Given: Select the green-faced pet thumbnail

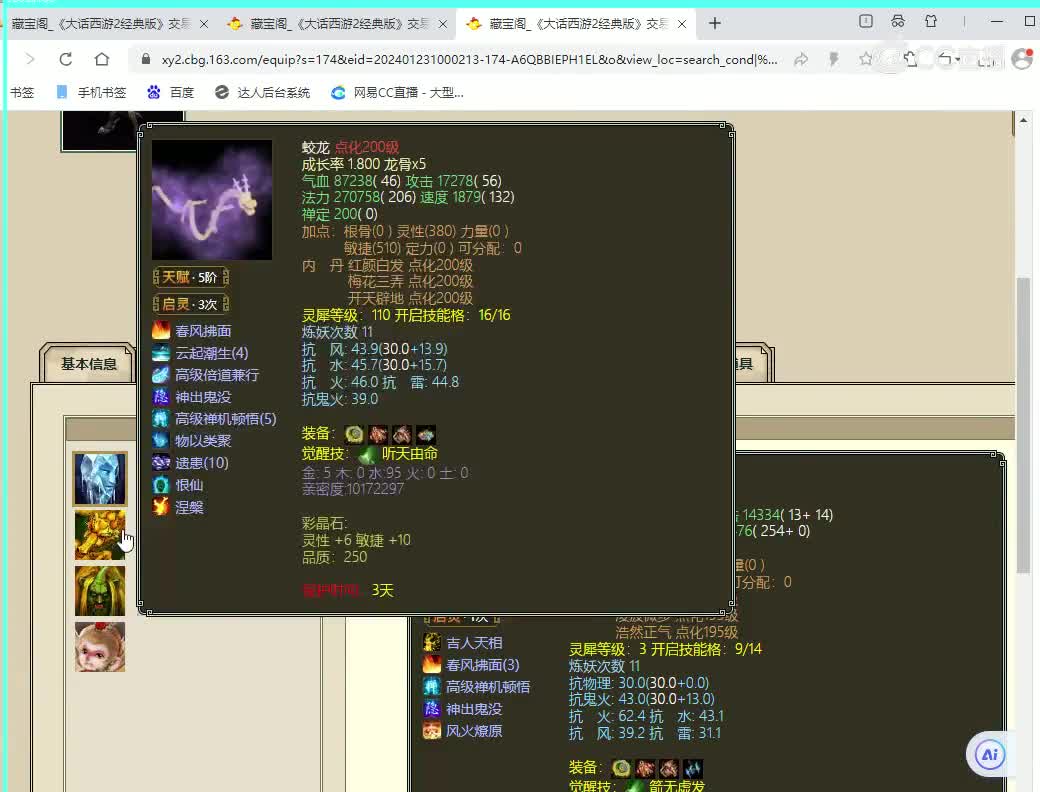Looking at the screenshot, I should click(99, 590).
